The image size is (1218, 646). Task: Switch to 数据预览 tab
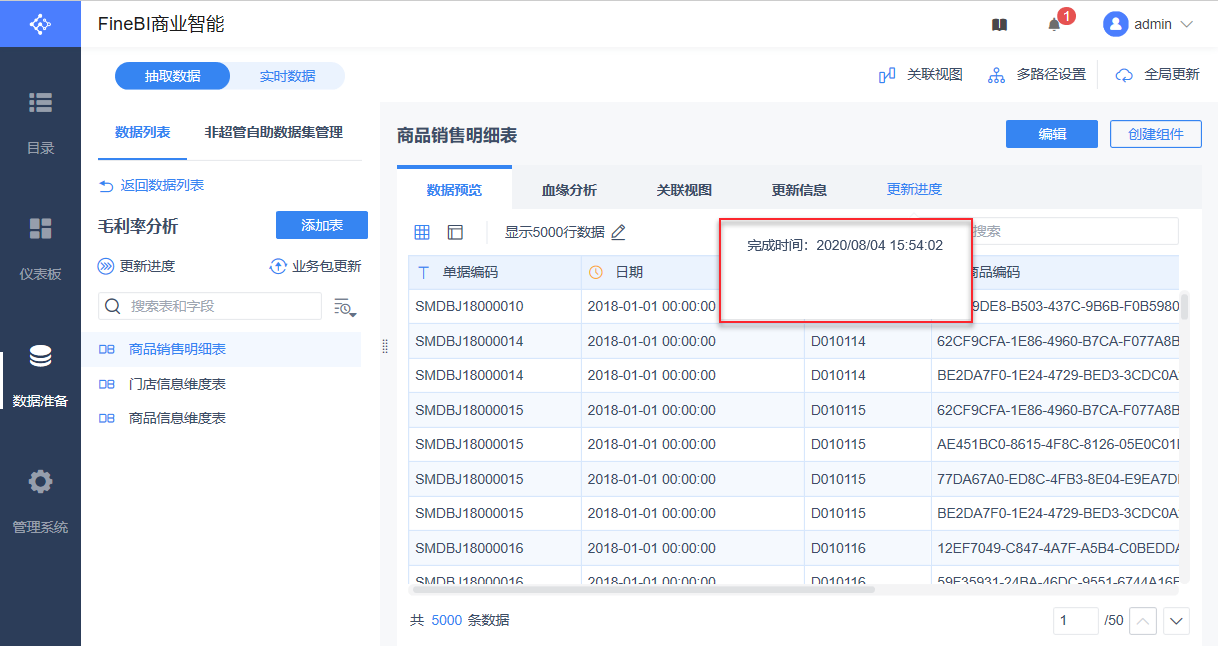tap(454, 189)
